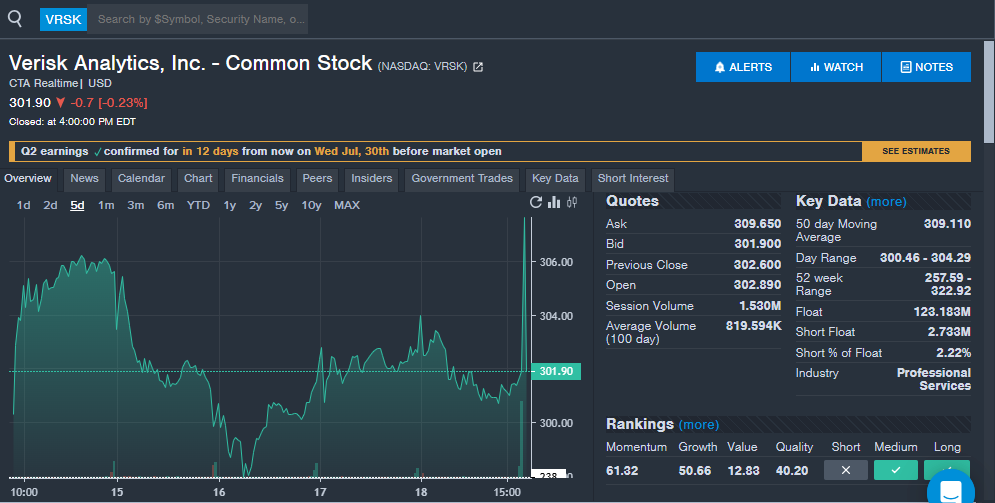This screenshot has height=503, width=995.
Task: Click the vertical page scrollbar thumb
Action: point(989,92)
